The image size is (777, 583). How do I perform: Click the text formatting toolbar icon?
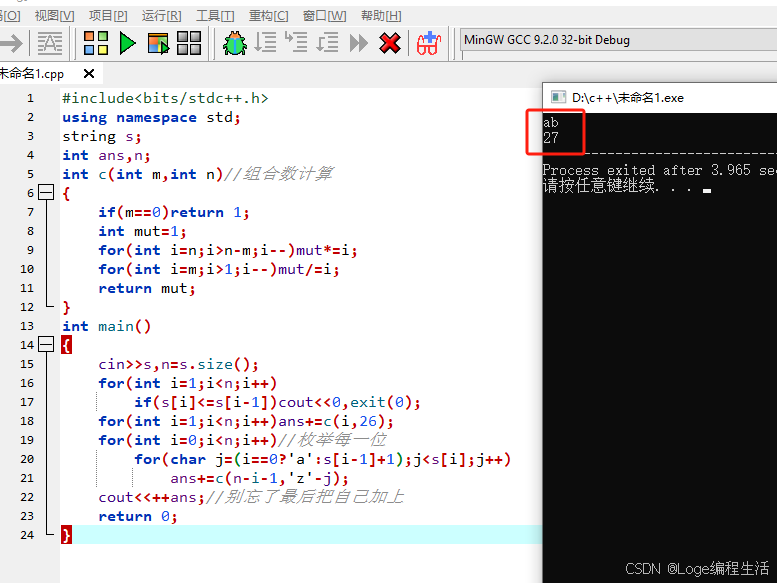pyautogui.click(x=50, y=43)
